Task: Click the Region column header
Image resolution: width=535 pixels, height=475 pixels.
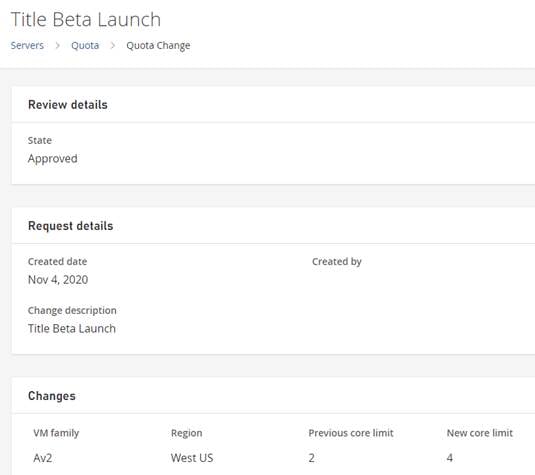Action: pos(187,433)
